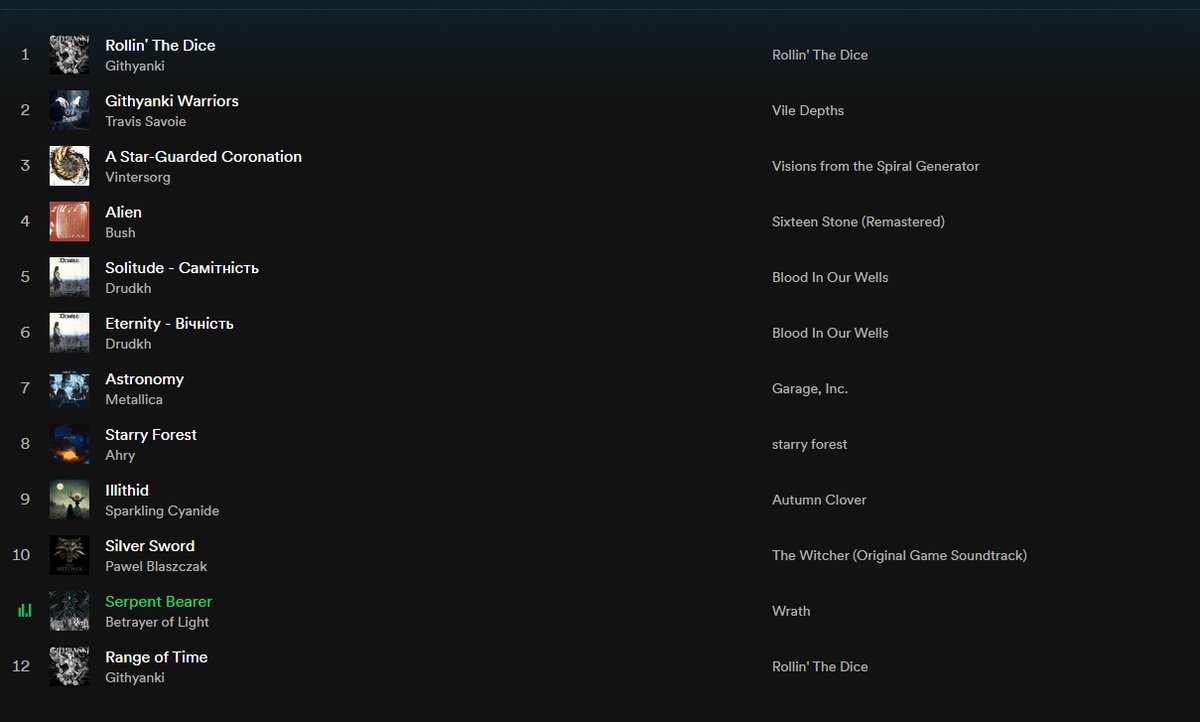
Task: Click the cover art next to Alien
Action: pos(69,222)
